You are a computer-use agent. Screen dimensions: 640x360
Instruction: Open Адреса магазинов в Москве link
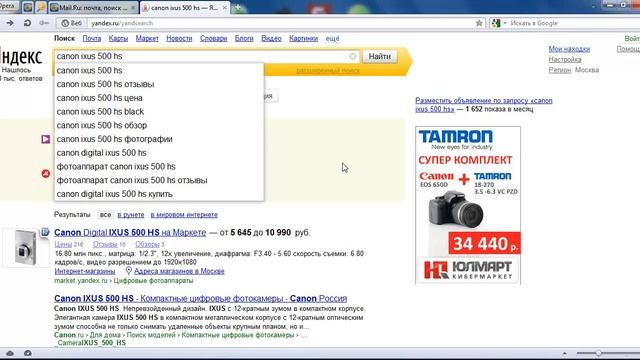tap(179, 271)
